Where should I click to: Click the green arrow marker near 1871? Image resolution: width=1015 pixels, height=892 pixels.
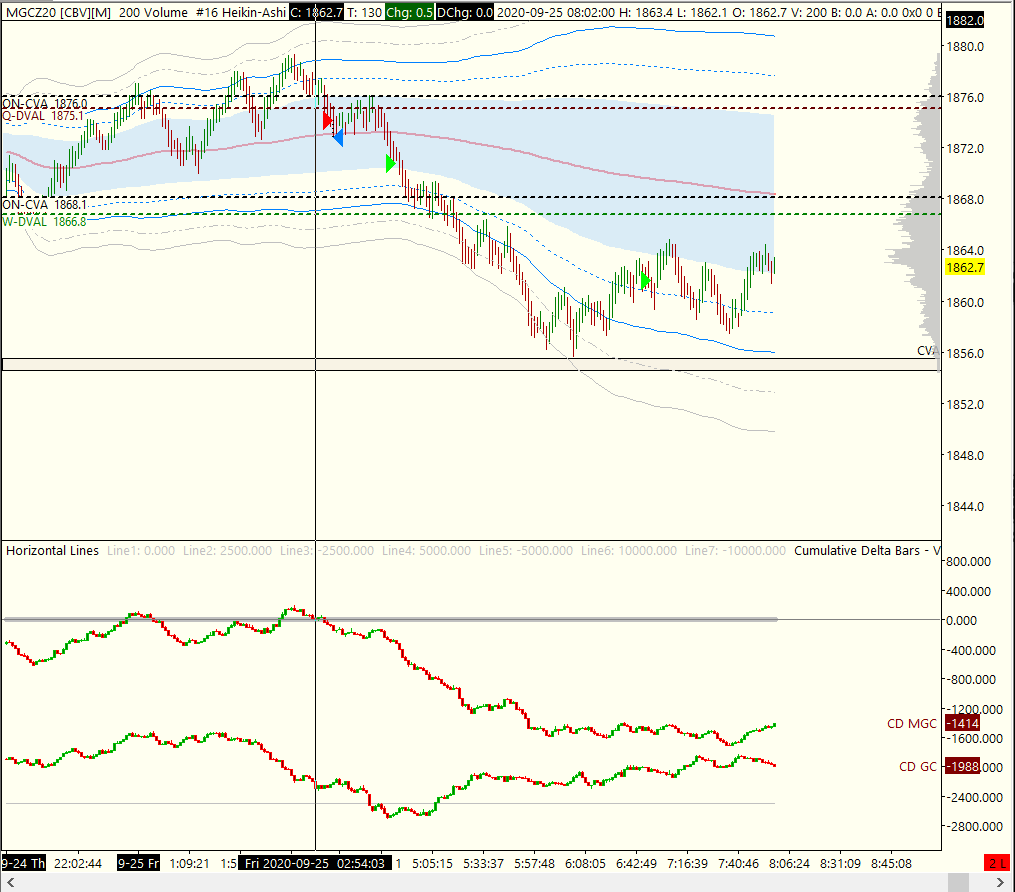pos(390,164)
